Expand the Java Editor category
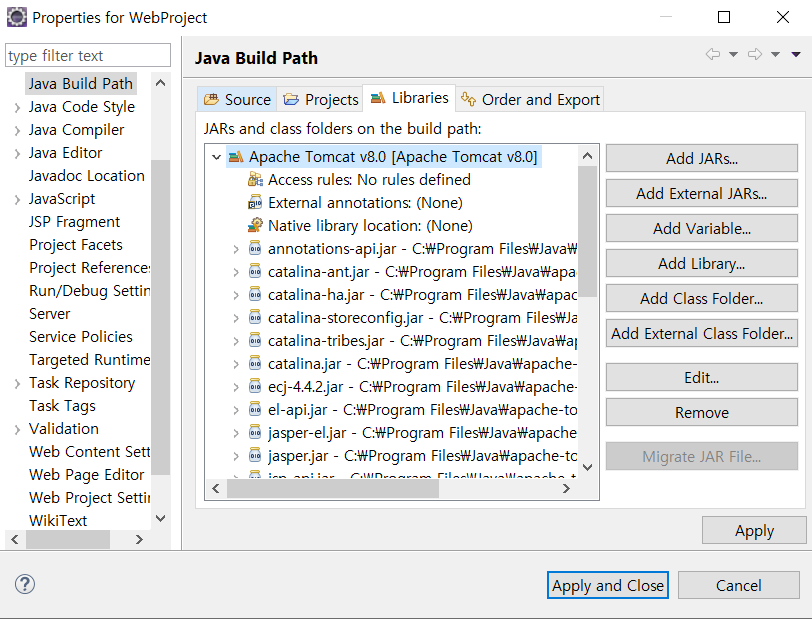812x619 pixels. [18, 153]
